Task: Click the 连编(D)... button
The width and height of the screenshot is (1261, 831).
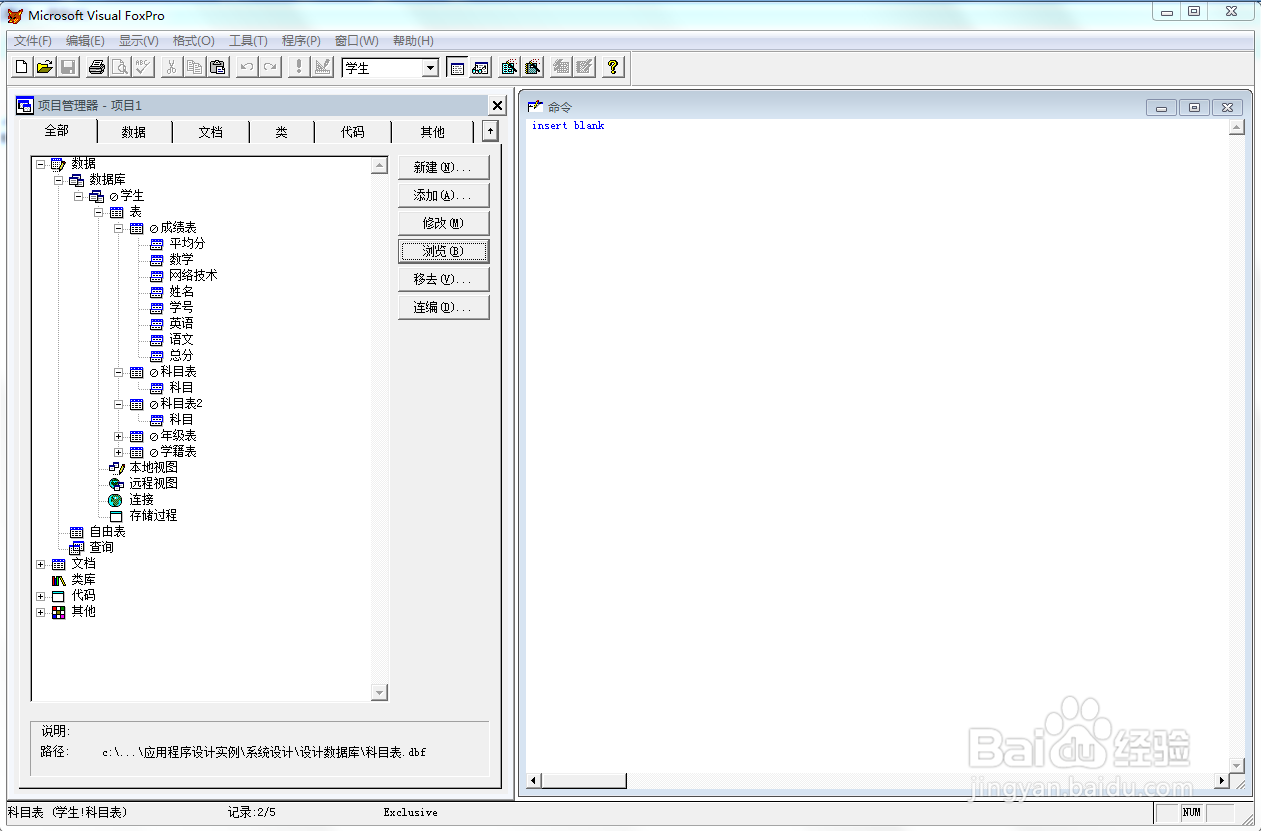Action: pos(443,307)
